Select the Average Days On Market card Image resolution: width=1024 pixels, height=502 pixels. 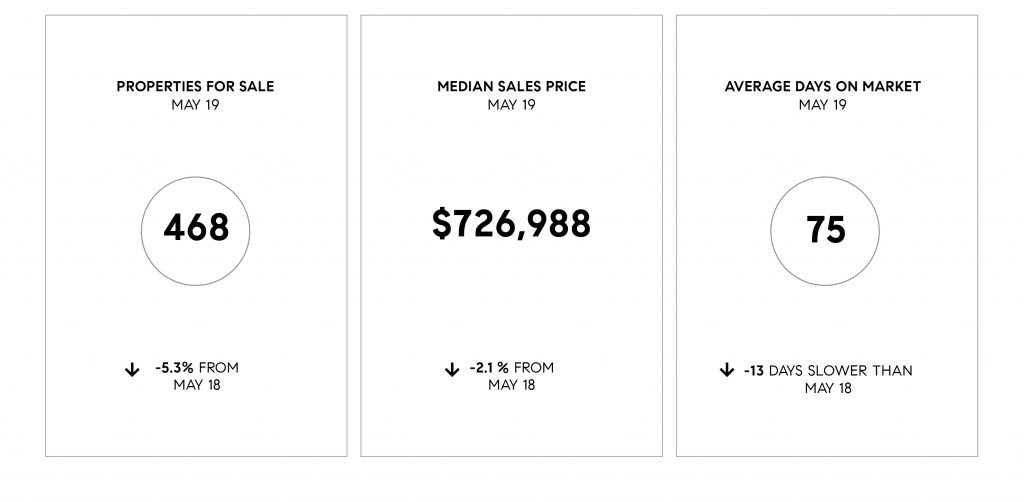point(827,236)
